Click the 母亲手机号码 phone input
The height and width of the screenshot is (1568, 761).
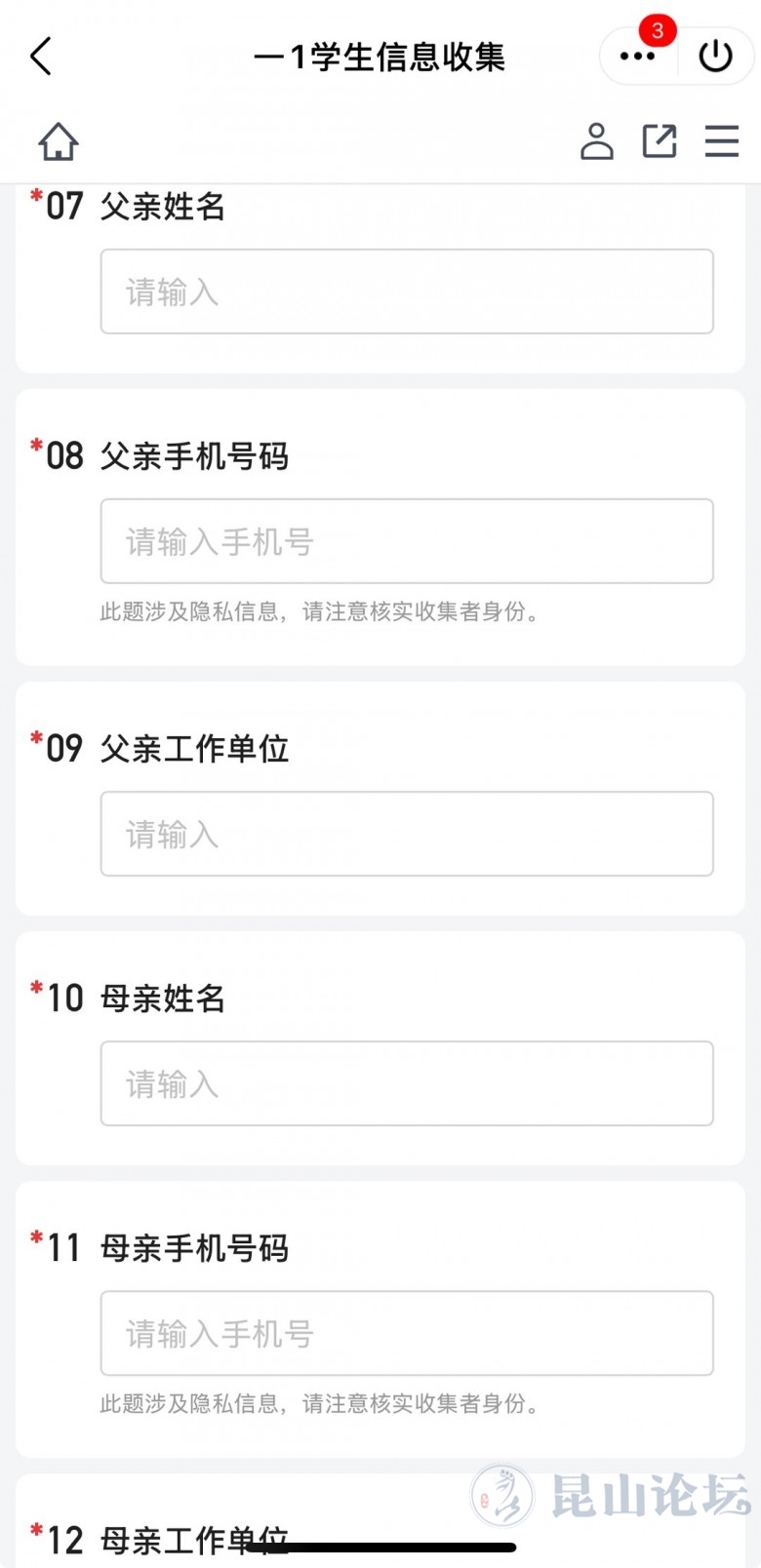point(407,1333)
